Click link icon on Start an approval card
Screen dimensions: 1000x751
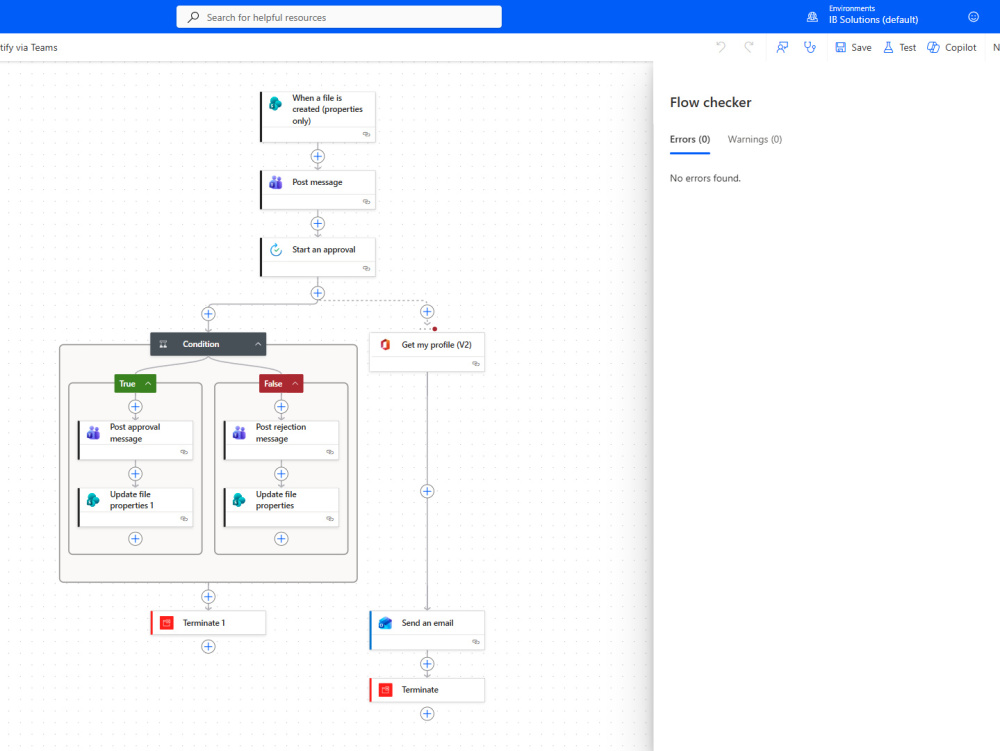point(366,268)
